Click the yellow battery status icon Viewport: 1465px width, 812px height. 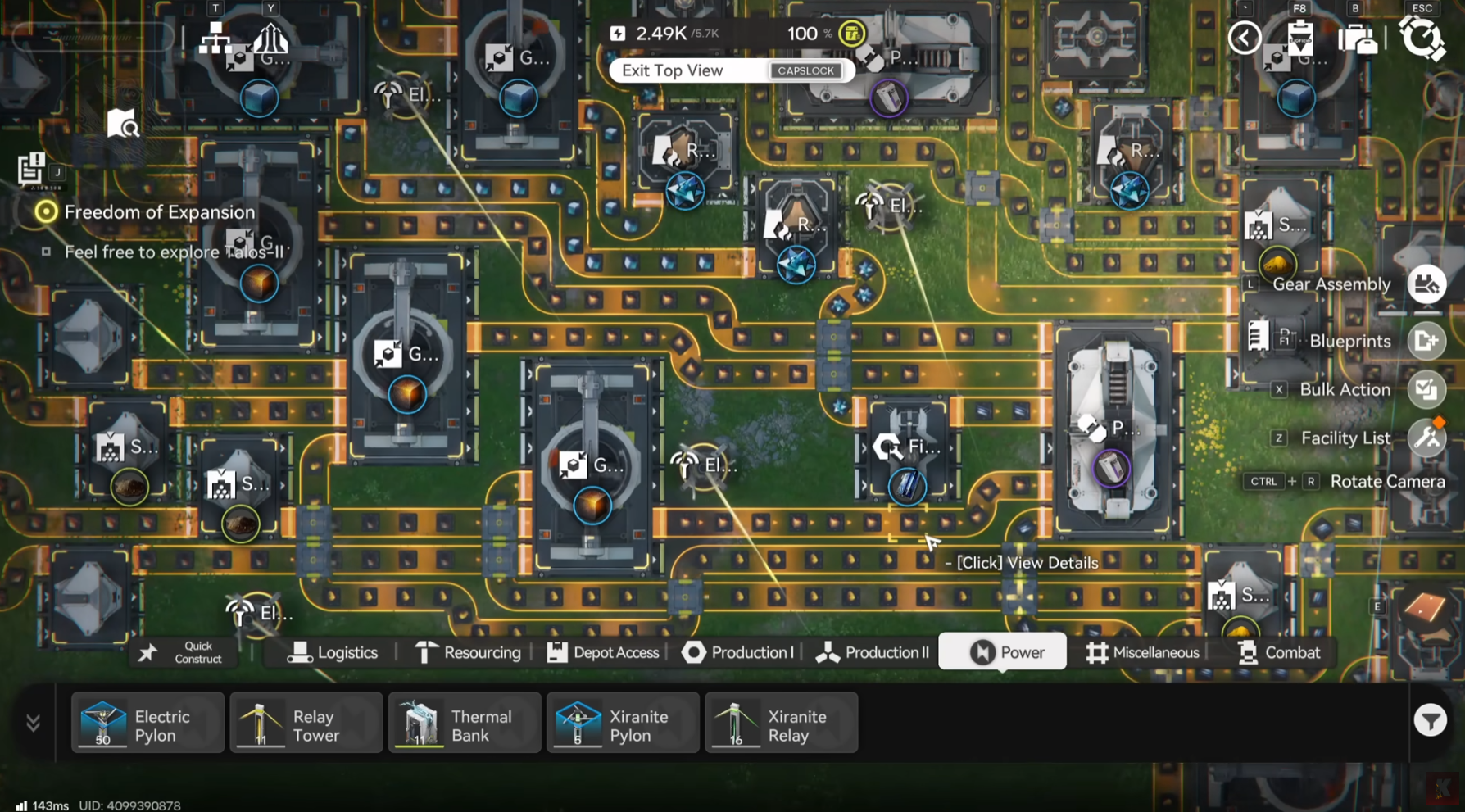pyautogui.click(x=852, y=34)
